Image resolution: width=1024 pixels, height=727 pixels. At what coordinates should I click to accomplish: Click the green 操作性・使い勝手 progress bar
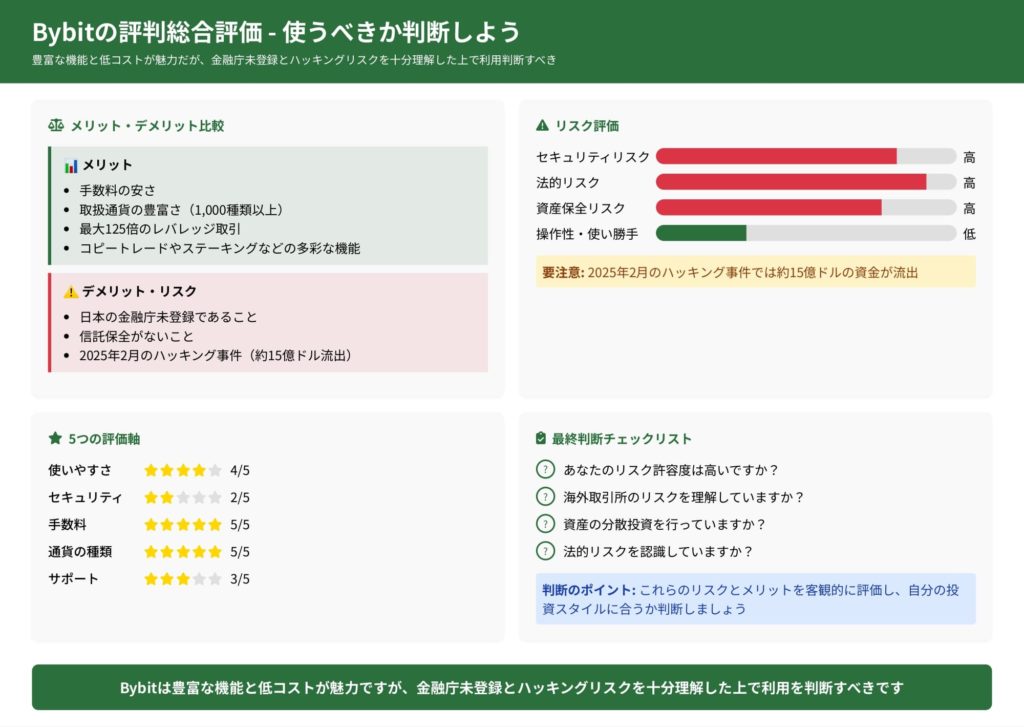701,233
